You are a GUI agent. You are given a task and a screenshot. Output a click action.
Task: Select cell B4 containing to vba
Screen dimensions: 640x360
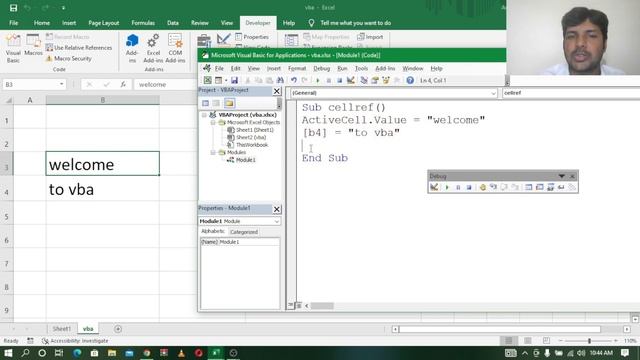102,189
